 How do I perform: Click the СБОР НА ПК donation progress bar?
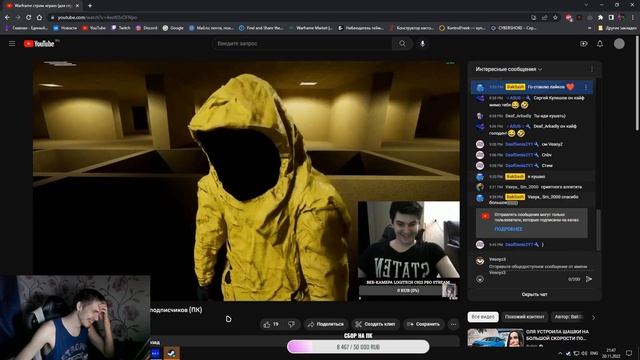(358, 347)
